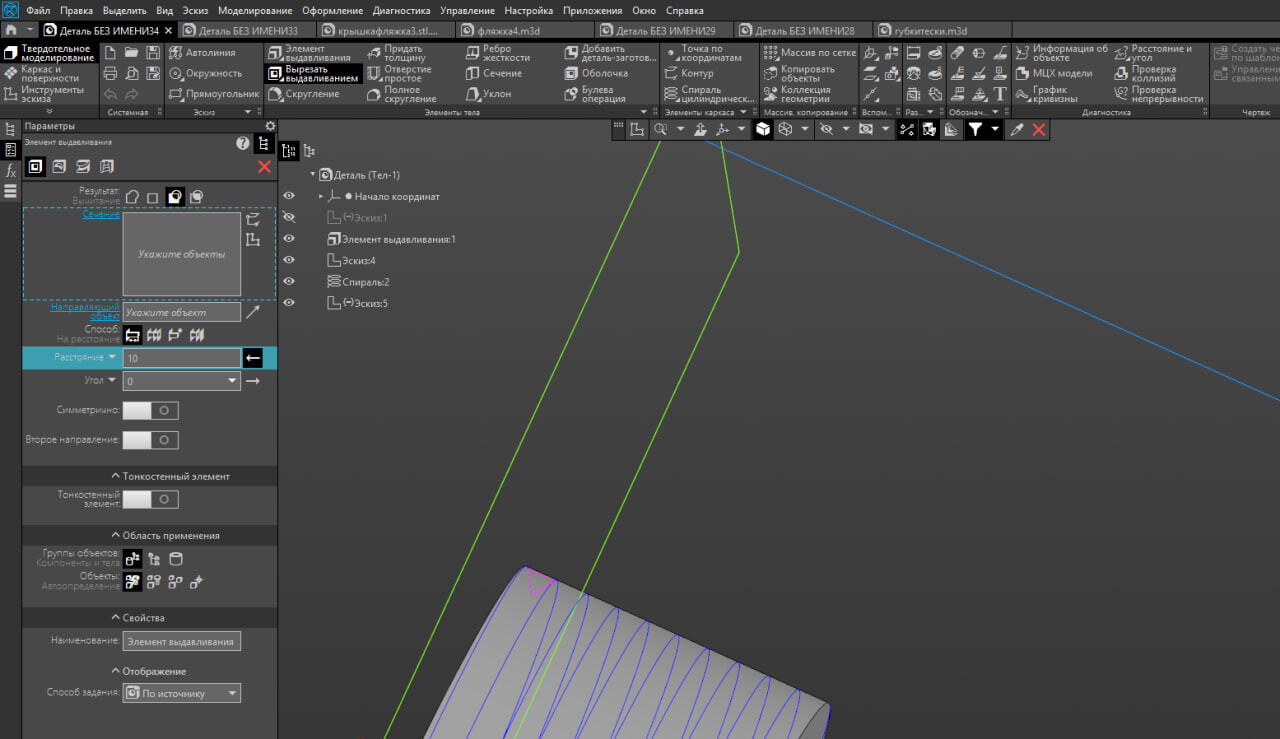Choose the Прямоугольник rectangle tool
Screen dimensions: 1280x739
tap(212, 94)
